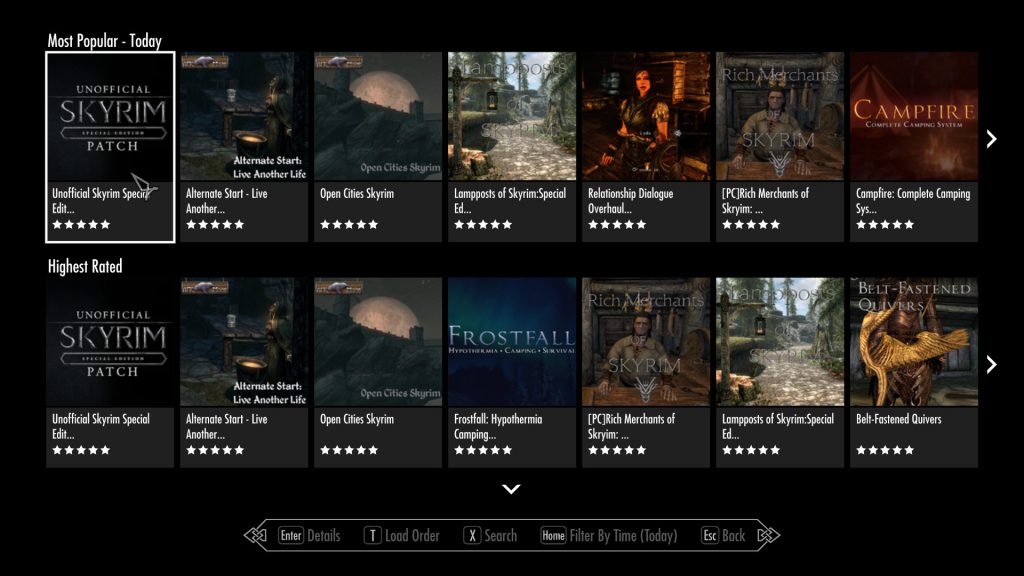This screenshot has height=576, width=1024.
Task: Go Back using the Esc prompt
Action: [x=723, y=536]
